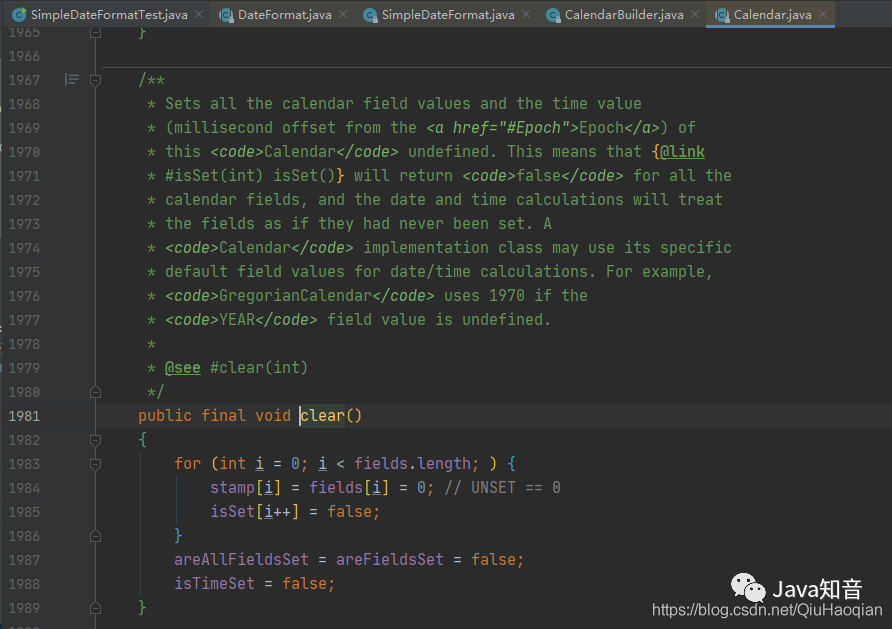Click line number 1981 in gutter
This screenshot has height=629, width=892.
[24, 416]
